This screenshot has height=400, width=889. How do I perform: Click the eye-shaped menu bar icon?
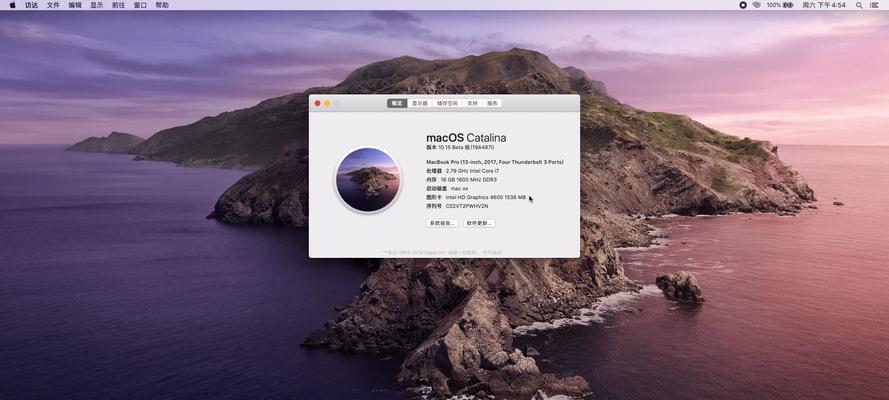756,5
